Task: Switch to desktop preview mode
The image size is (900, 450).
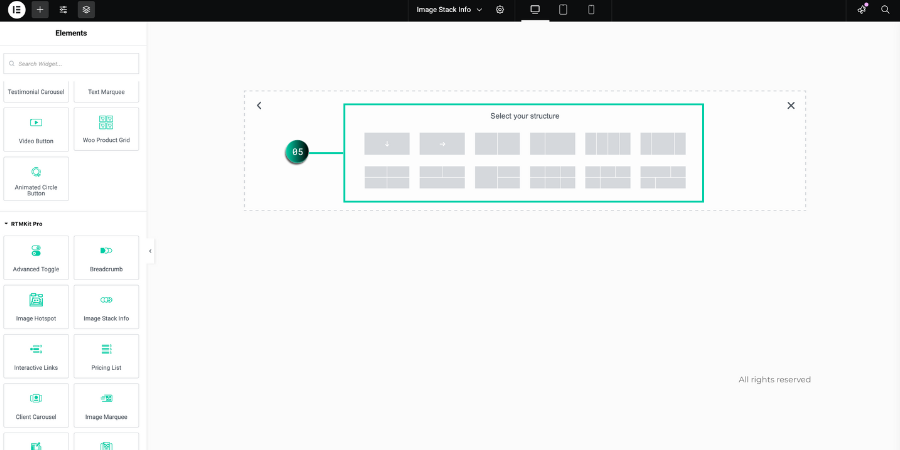Action: tap(535, 10)
